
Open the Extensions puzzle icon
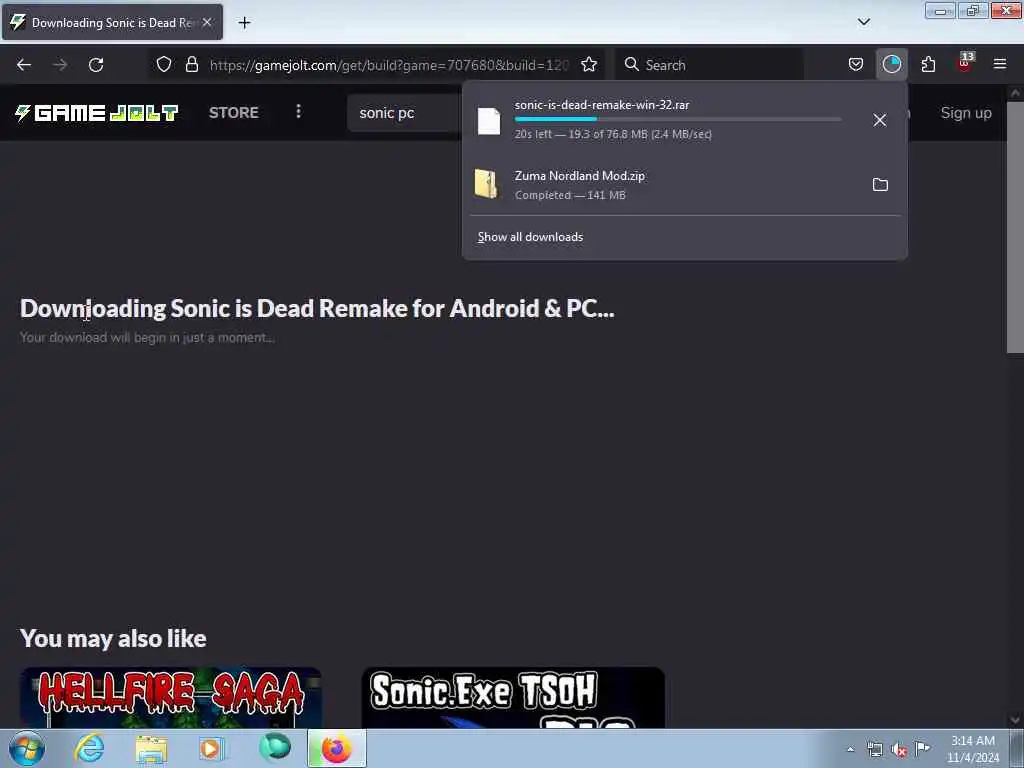(928, 65)
